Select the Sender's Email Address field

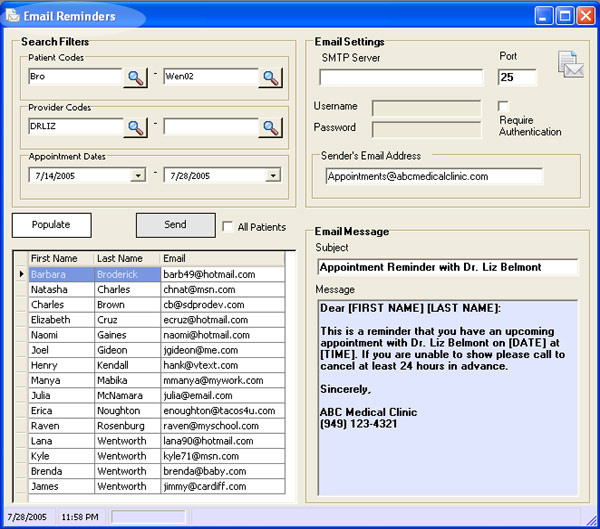pos(433,176)
